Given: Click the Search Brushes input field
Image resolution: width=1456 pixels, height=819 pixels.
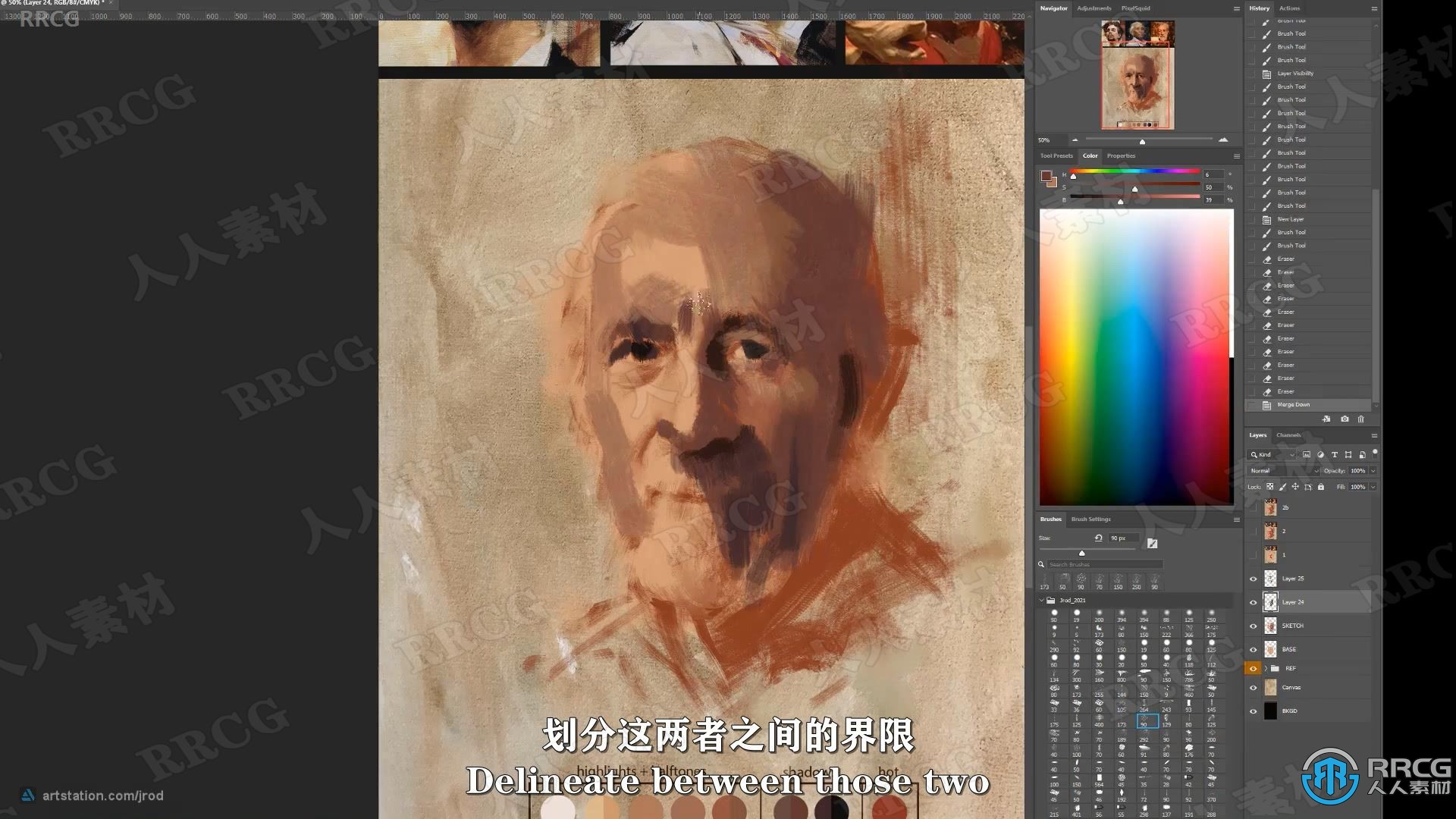Looking at the screenshot, I should [x=1105, y=564].
